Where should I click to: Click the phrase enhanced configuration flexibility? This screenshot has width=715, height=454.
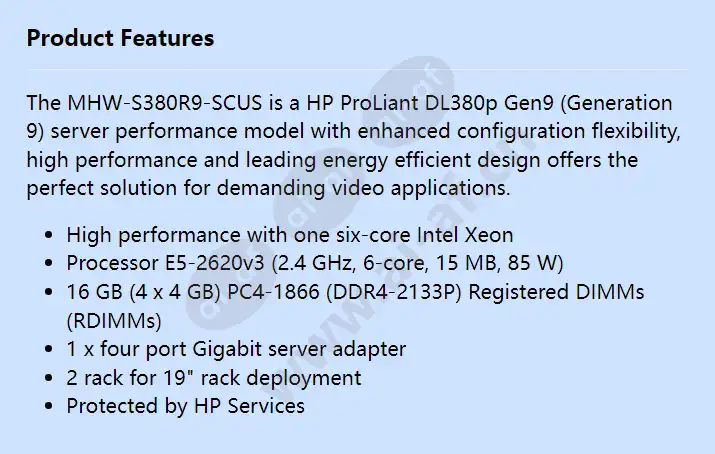[519, 131]
